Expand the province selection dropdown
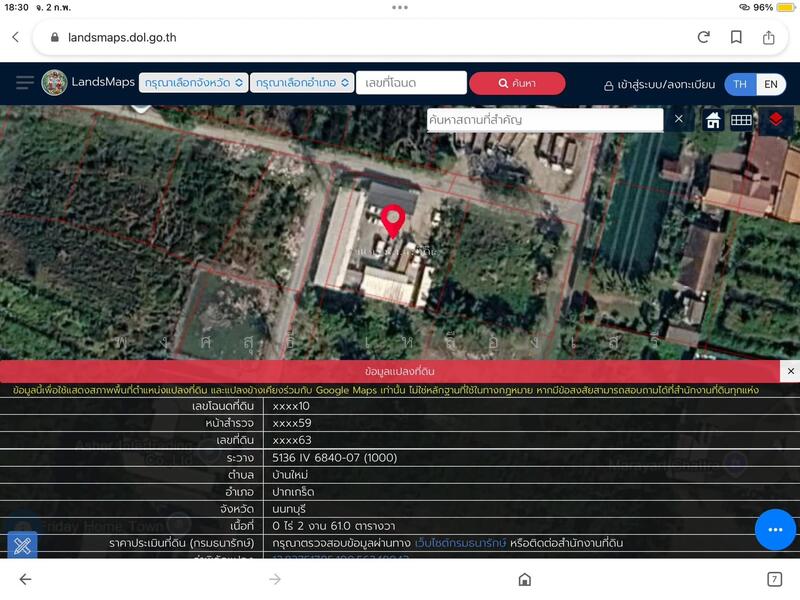800x600 pixels. [193, 83]
